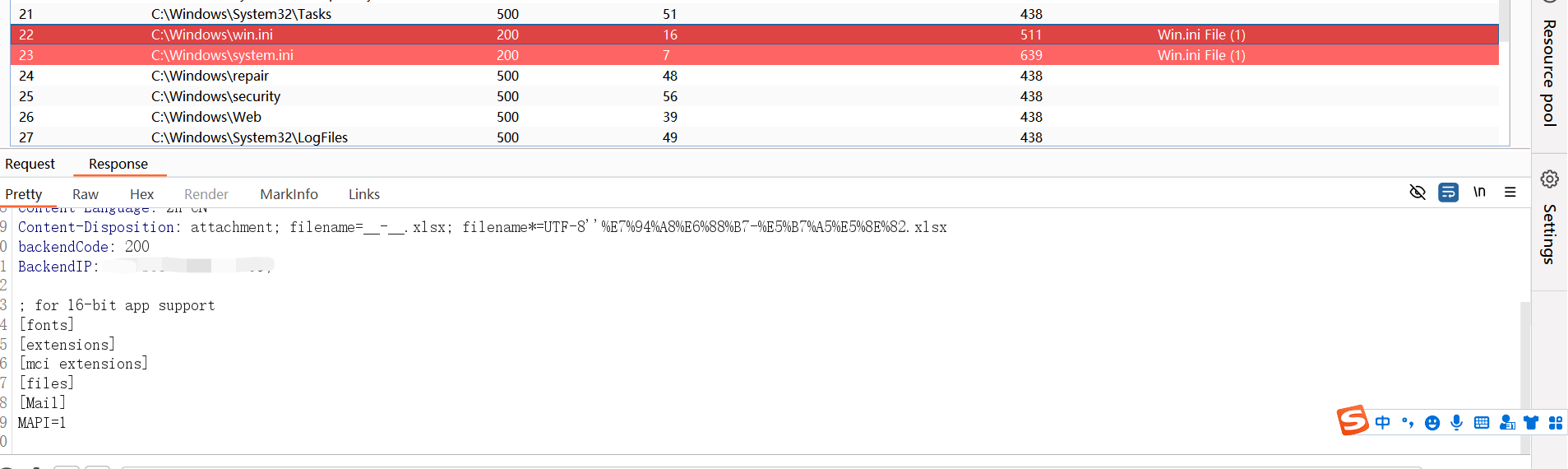The width and height of the screenshot is (1568, 469).
Task: Click the [Mail] line in response
Action: [43, 403]
